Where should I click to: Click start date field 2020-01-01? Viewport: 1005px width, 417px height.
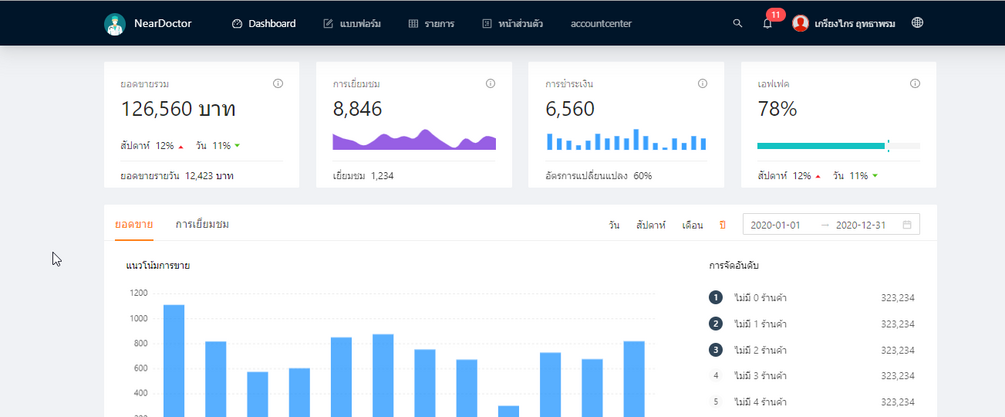775,225
